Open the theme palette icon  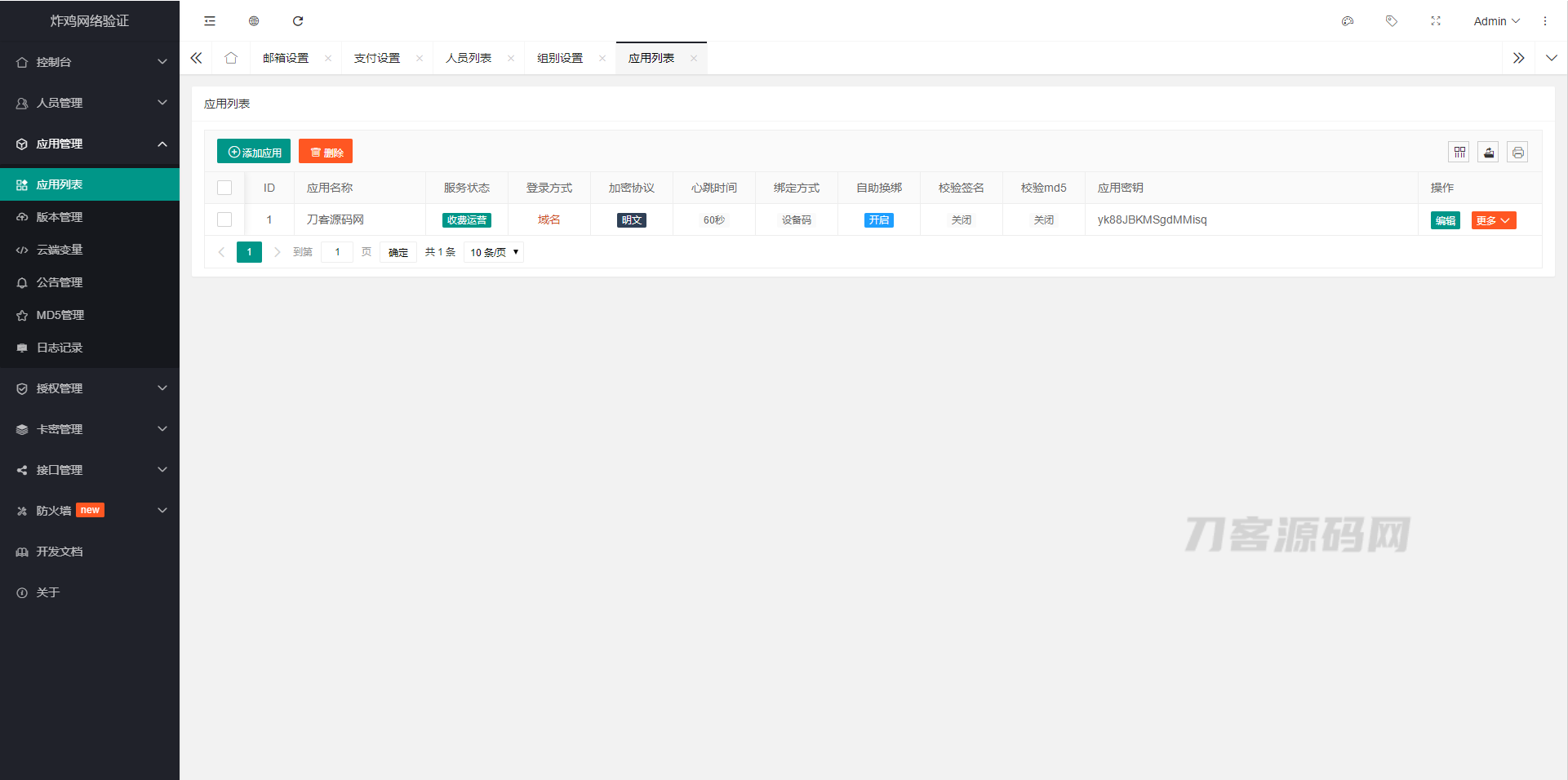1348,21
